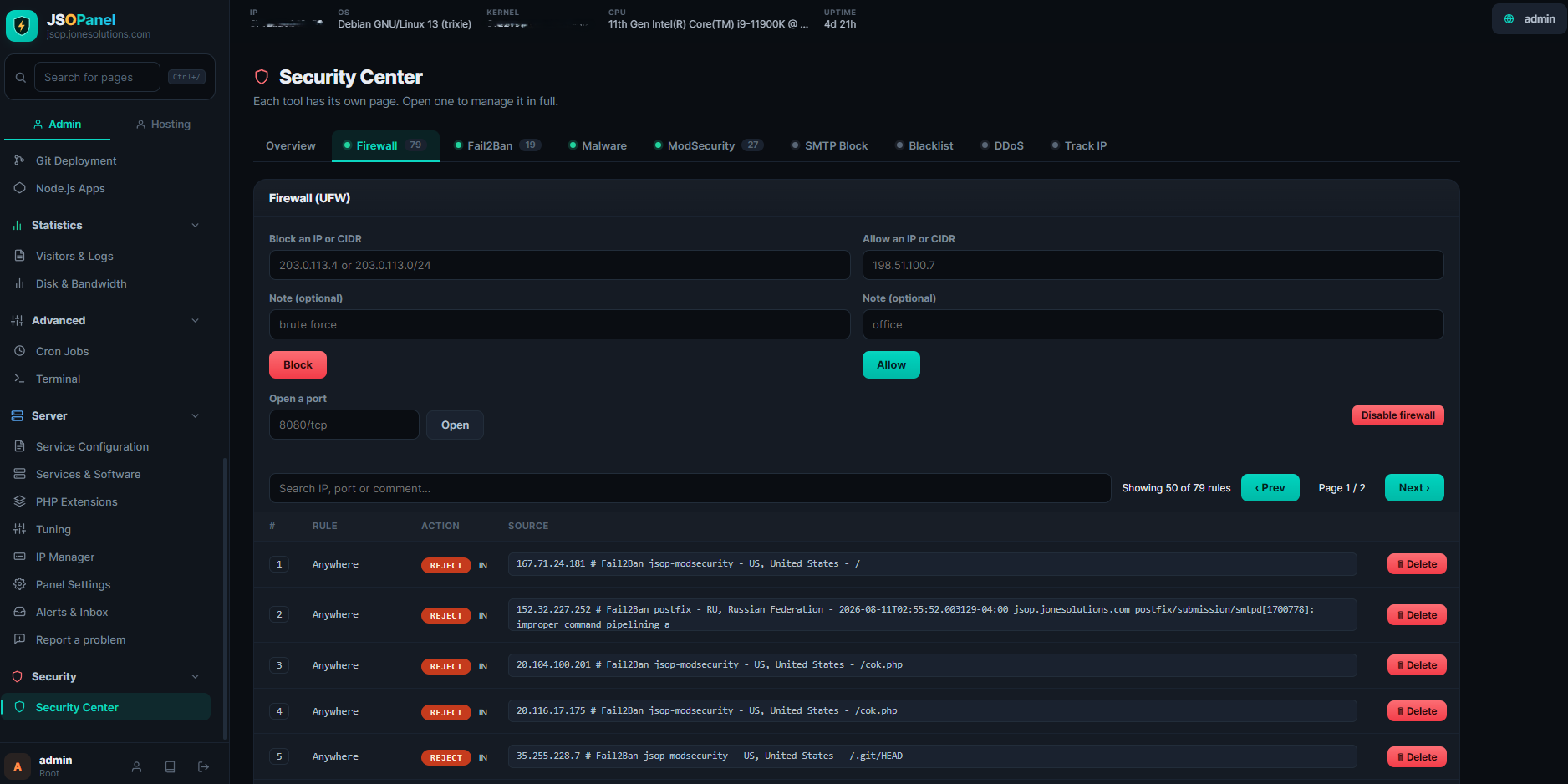Collapse the Server section
1568x784 pixels.
pyautogui.click(x=195, y=415)
